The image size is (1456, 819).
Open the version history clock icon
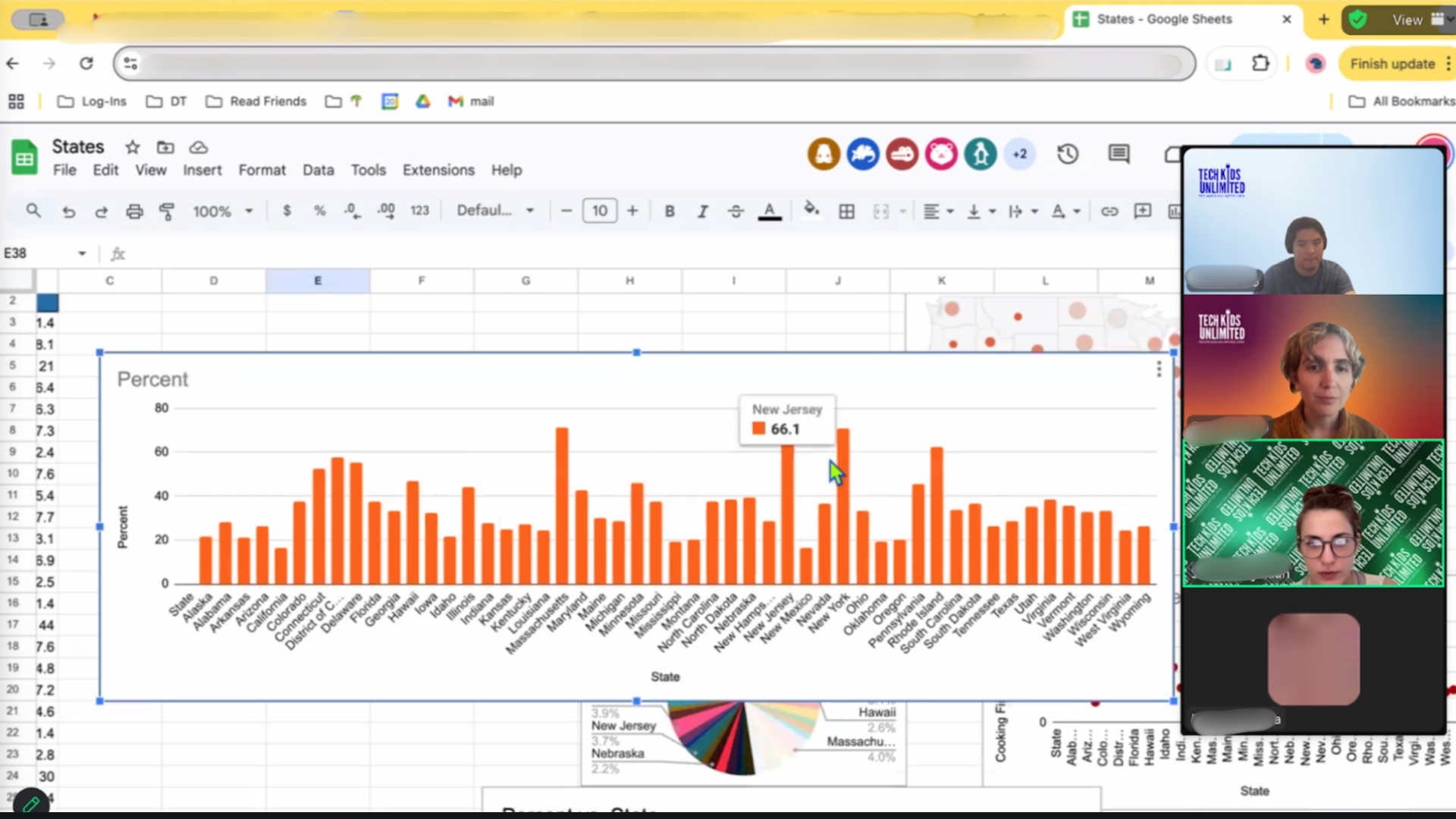(1068, 155)
